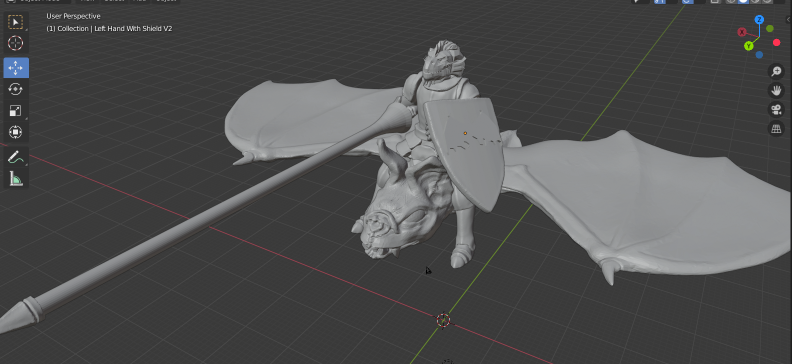
Task: Select the Transform tool
Action: coord(16,132)
